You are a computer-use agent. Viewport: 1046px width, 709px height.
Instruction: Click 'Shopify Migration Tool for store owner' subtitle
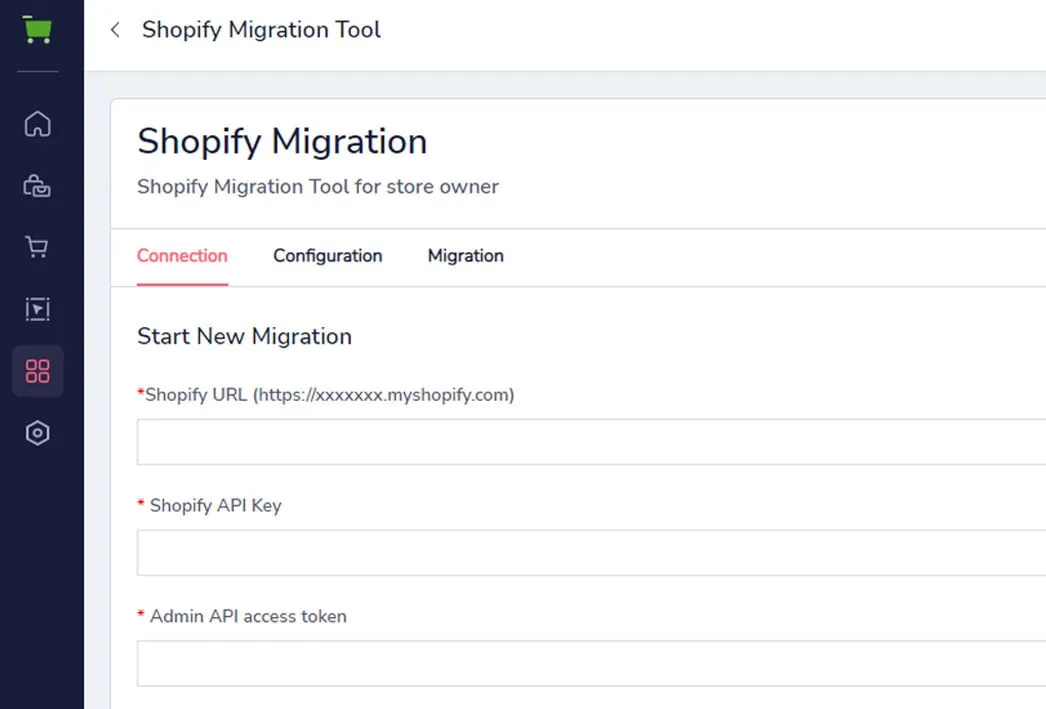point(317,187)
